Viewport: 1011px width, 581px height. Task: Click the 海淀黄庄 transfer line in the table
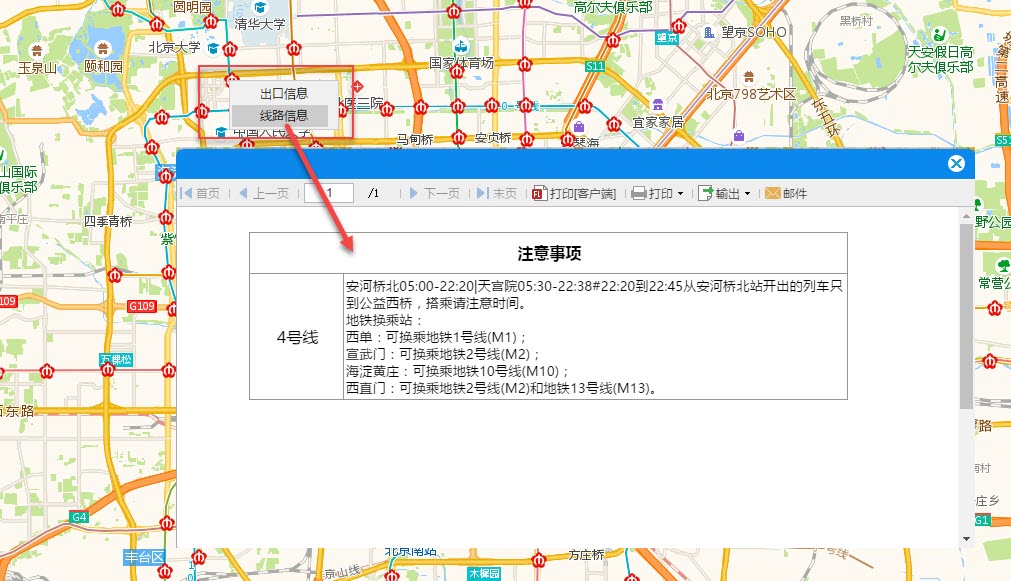[x=457, y=371]
